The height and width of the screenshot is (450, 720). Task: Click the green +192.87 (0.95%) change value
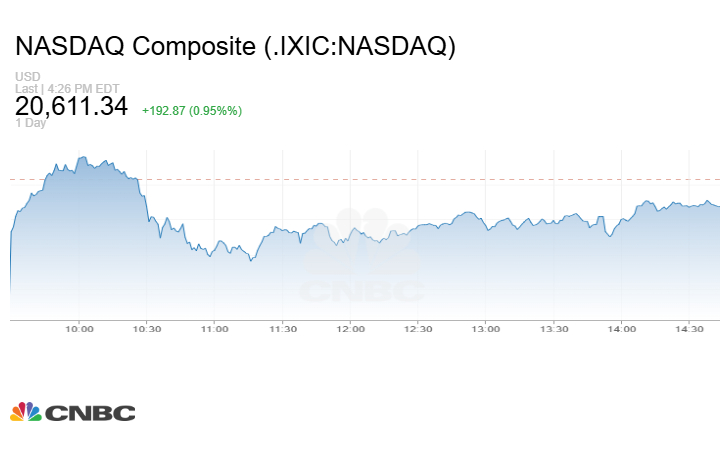pyautogui.click(x=192, y=110)
